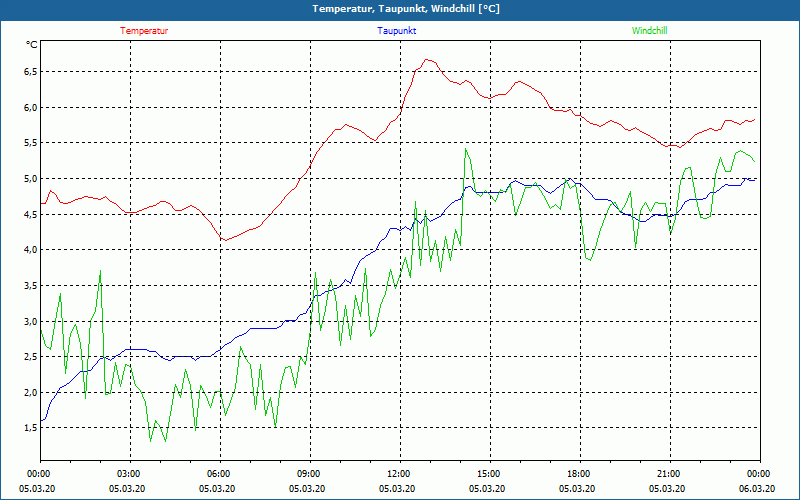Click the 12:00 time axis label
Viewport: 800px width, 500px height.
(x=400, y=473)
